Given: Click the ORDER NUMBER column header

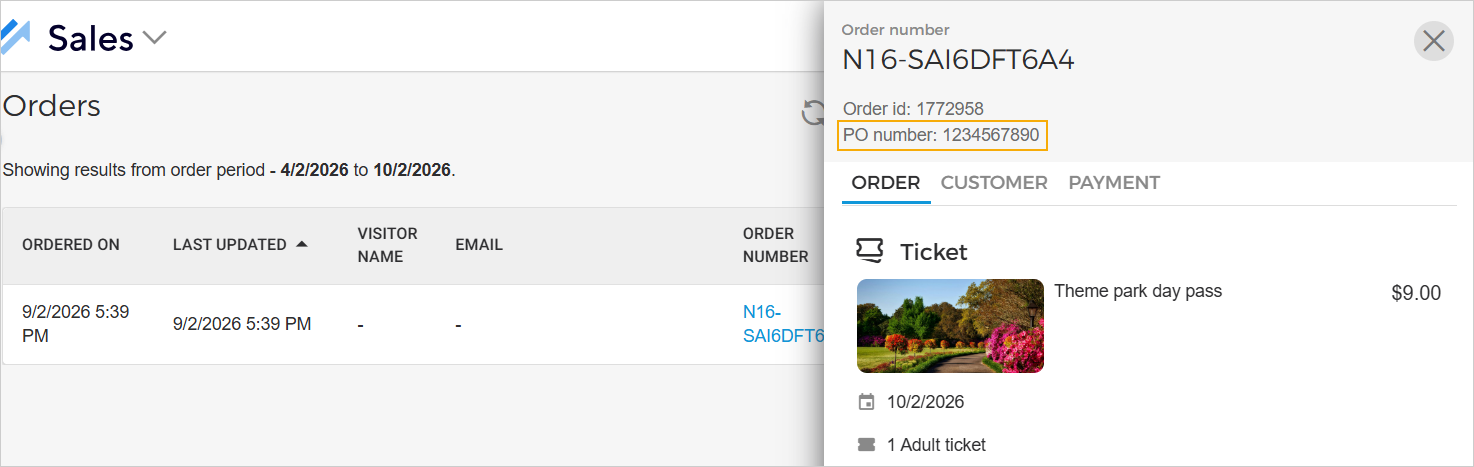Looking at the screenshot, I should click(775, 245).
